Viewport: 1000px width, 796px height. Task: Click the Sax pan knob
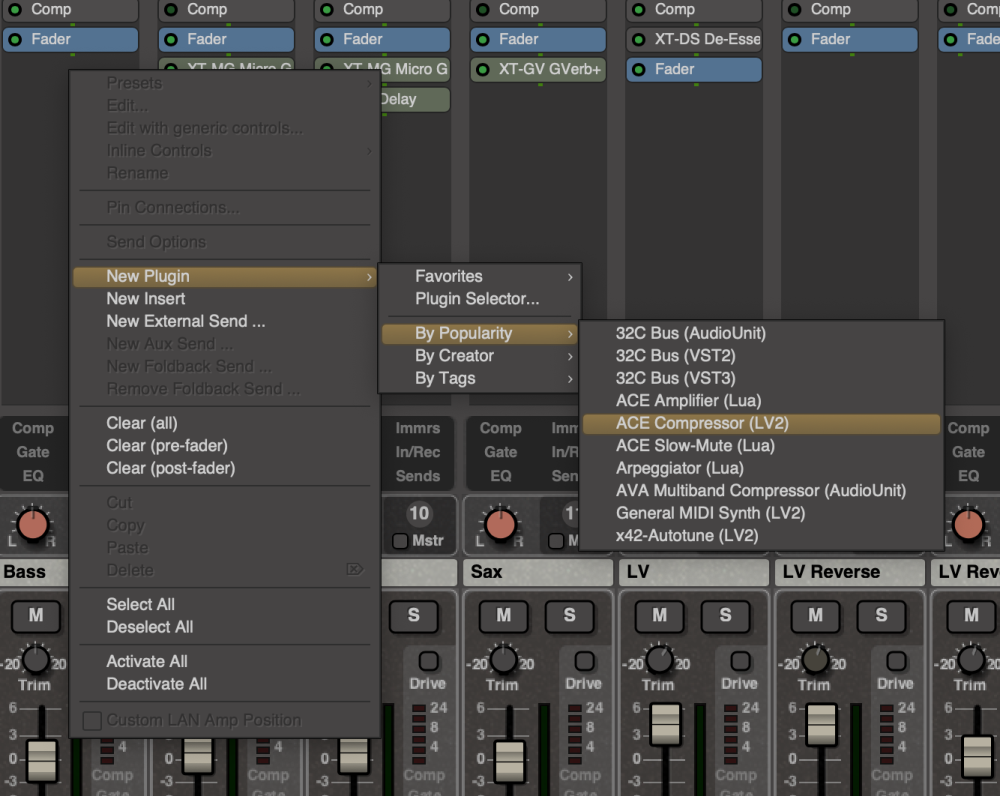pos(501,525)
